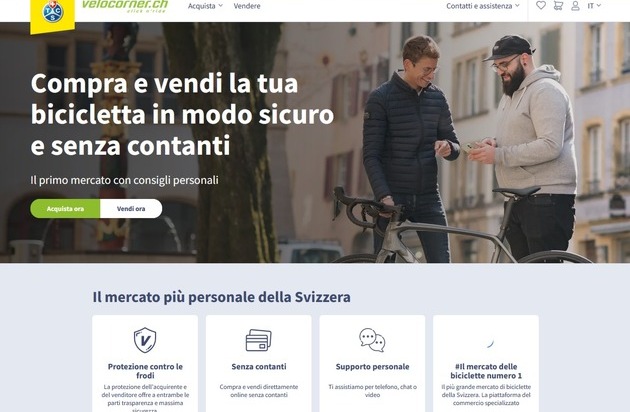Click the velocorner.ch logo
Viewport: 630px width, 412px height.
click(x=125, y=6)
